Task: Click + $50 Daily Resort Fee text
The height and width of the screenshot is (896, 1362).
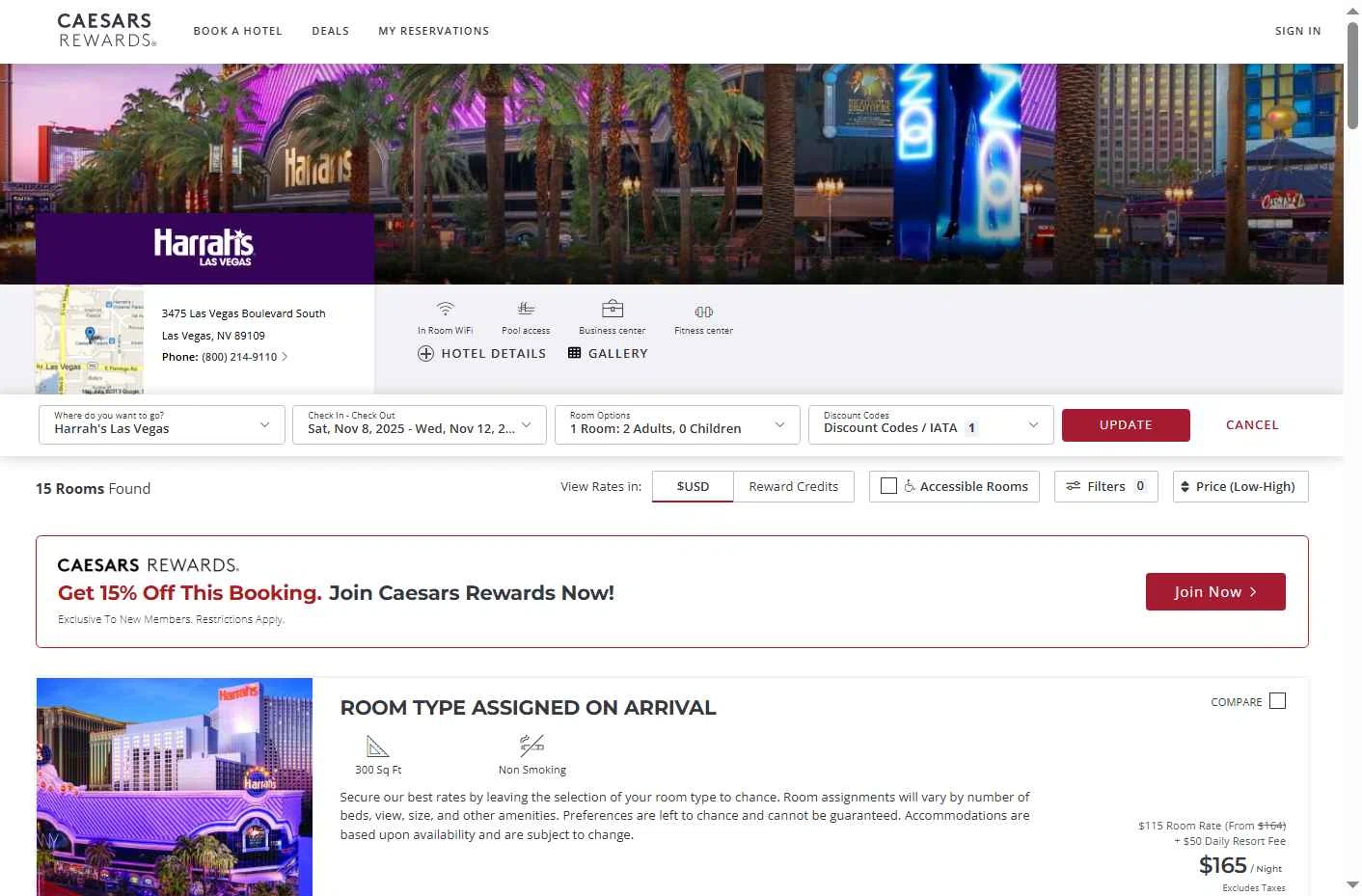Action: click(1230, 841)
